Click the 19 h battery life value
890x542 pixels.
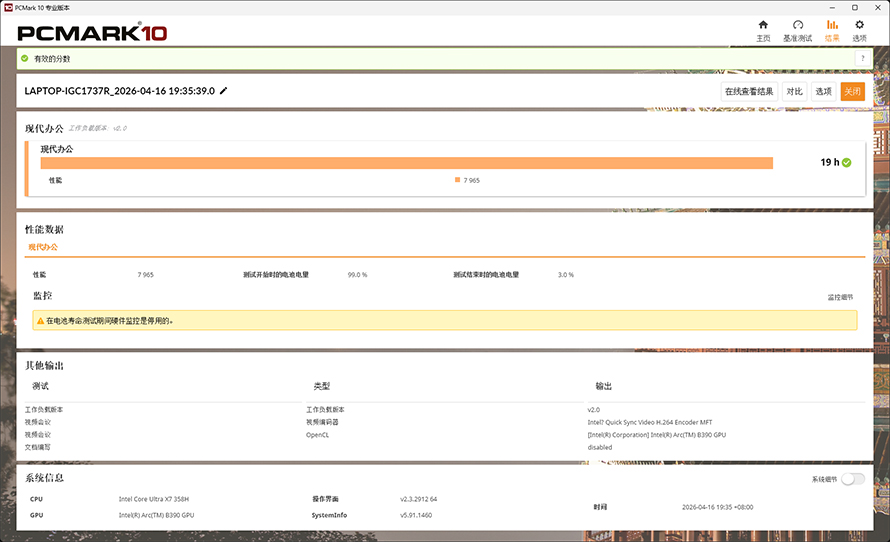[829, 162]
